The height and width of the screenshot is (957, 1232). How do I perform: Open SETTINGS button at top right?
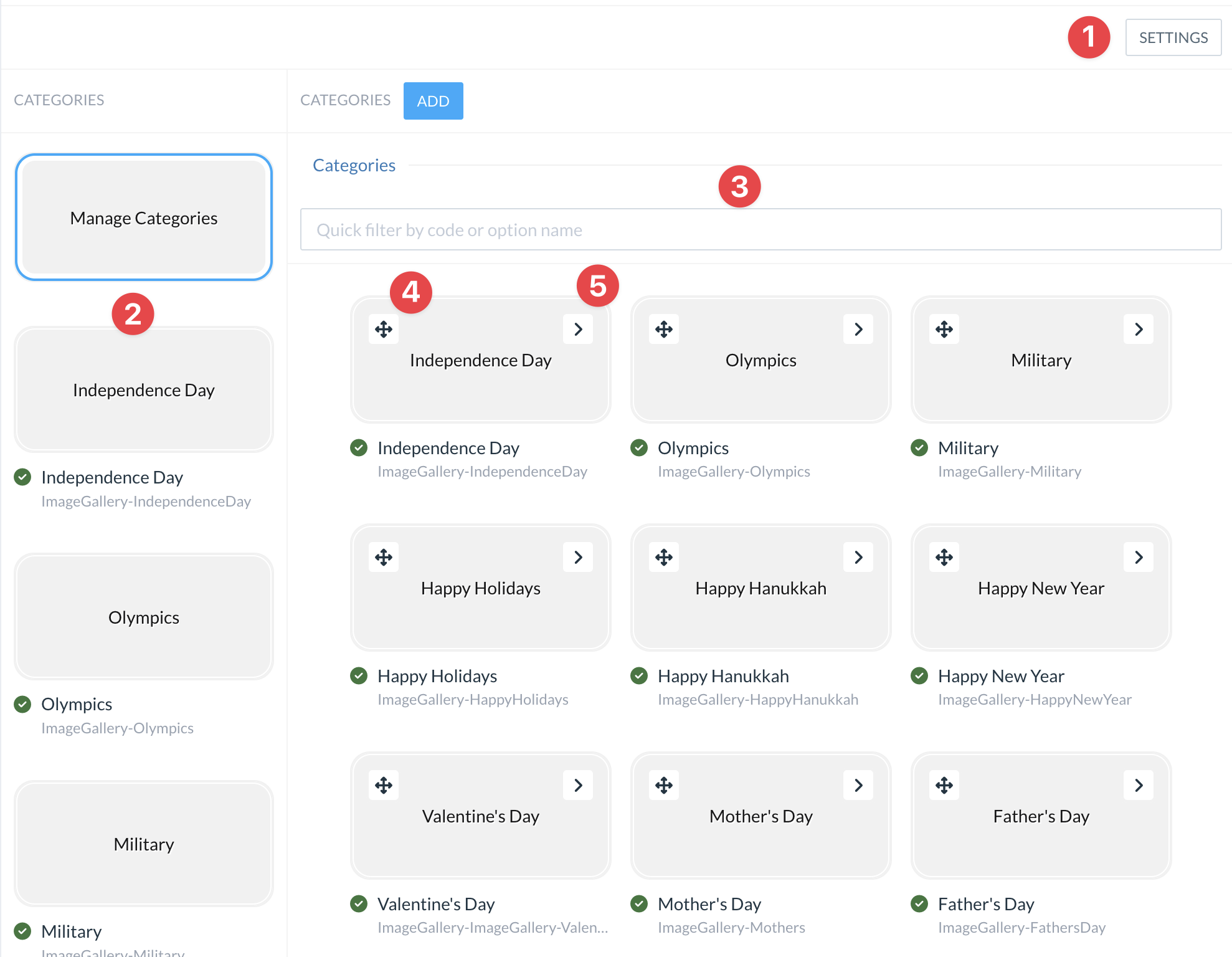(1173, 38)
